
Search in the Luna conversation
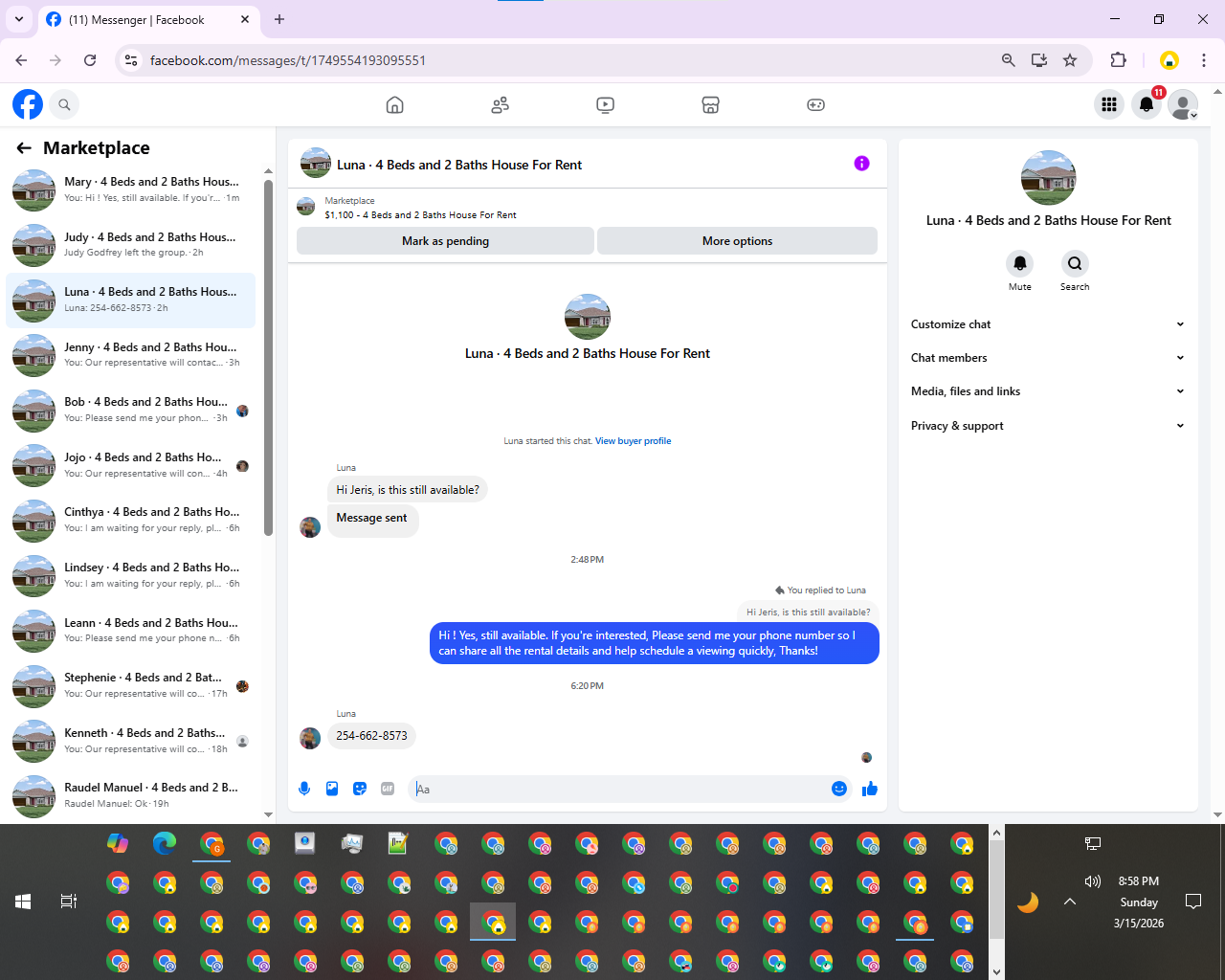pyautogui.click(x=1075, y=263)
